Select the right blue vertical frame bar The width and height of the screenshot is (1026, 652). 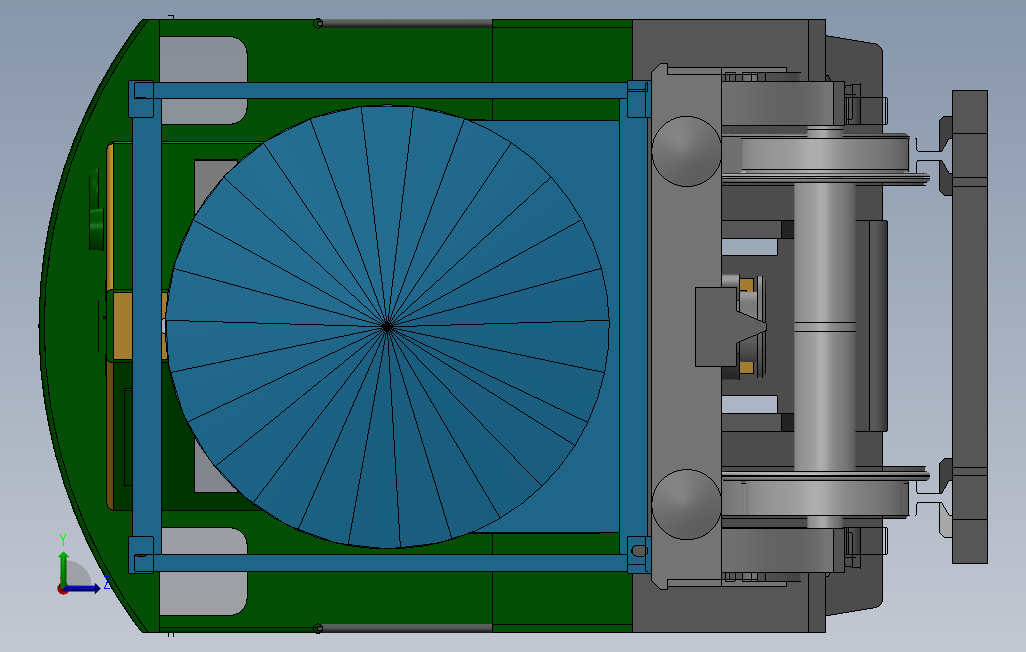click(x=633, y=327)
